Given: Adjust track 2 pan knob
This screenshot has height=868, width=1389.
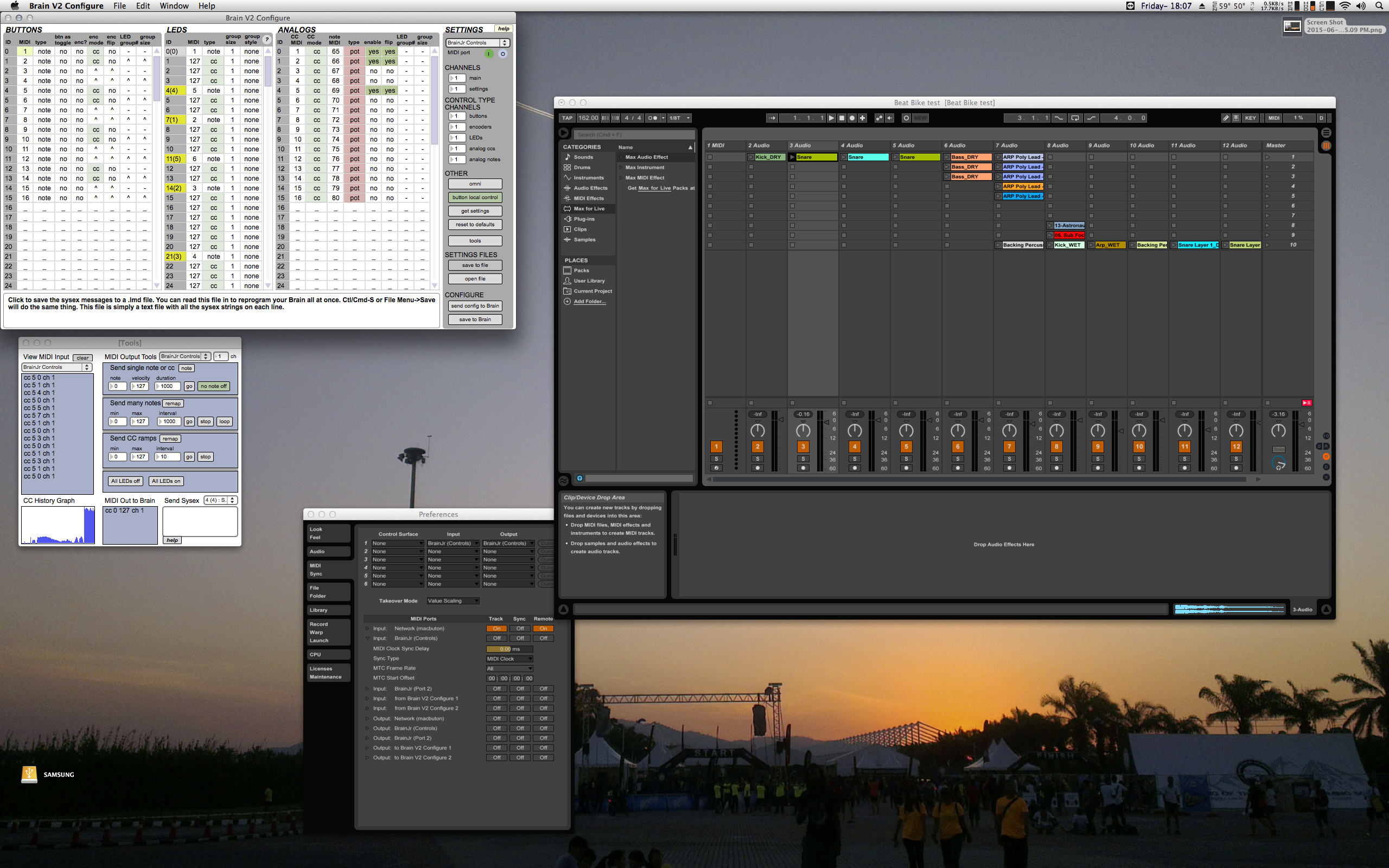Looking at the screenshot, I should 757,430.
